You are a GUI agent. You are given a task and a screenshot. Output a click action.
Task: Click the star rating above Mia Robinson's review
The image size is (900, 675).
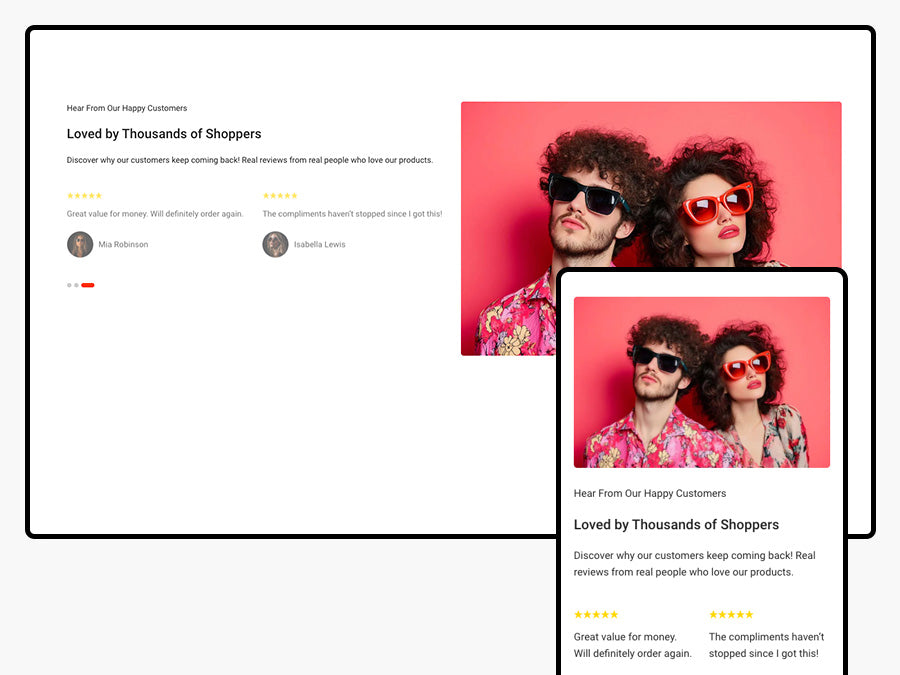pos(84,196)
